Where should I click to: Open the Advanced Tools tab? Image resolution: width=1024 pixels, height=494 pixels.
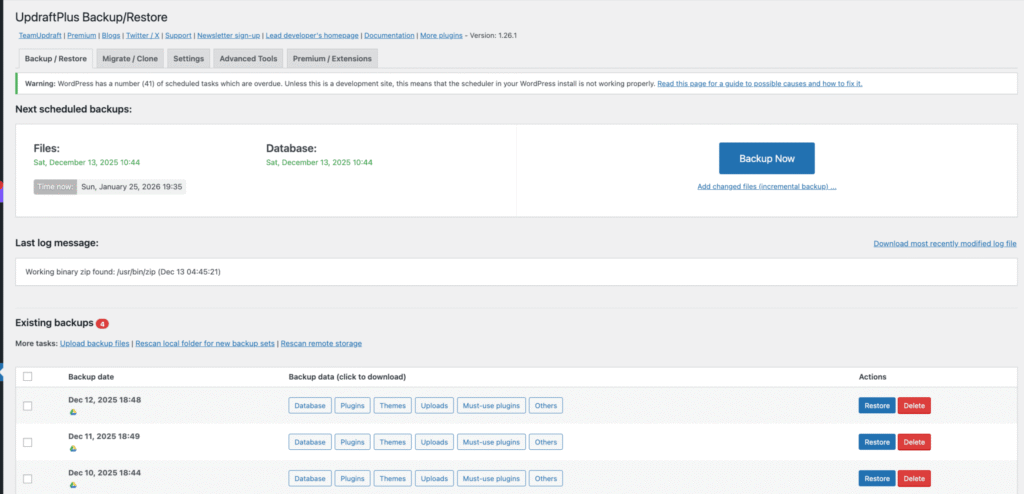248,58
